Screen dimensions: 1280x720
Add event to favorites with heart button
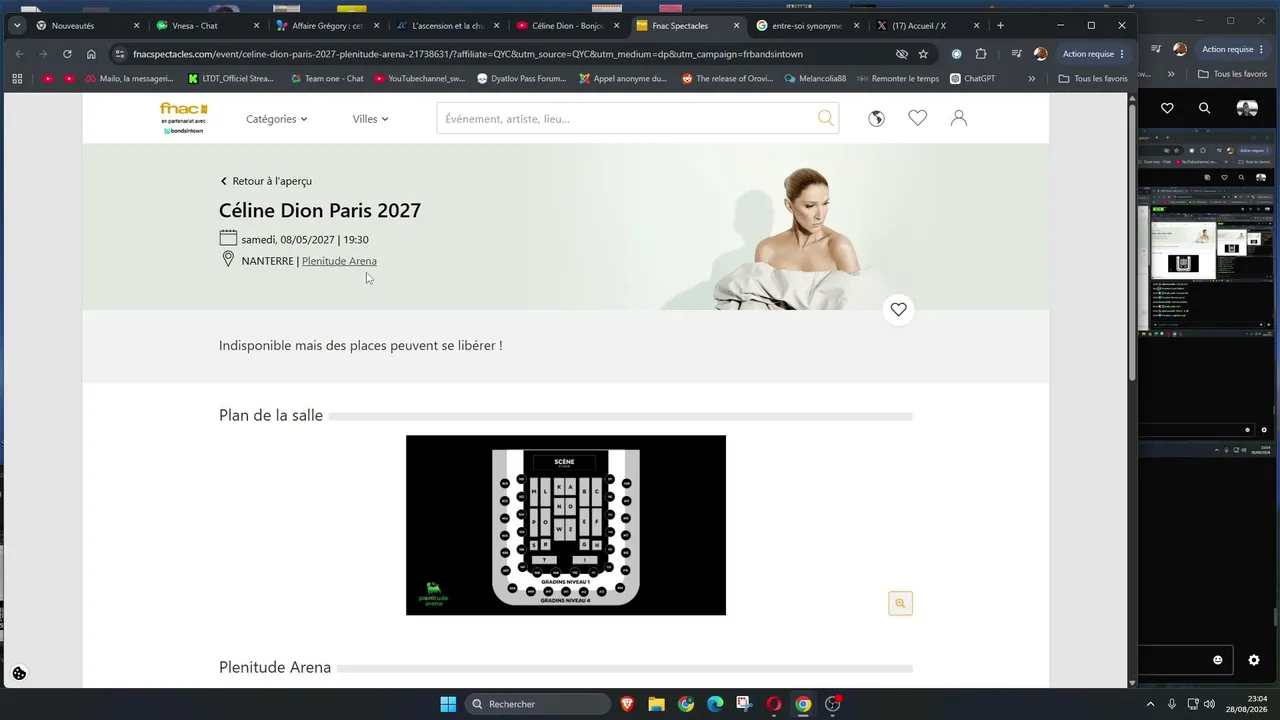click(898, 310)
